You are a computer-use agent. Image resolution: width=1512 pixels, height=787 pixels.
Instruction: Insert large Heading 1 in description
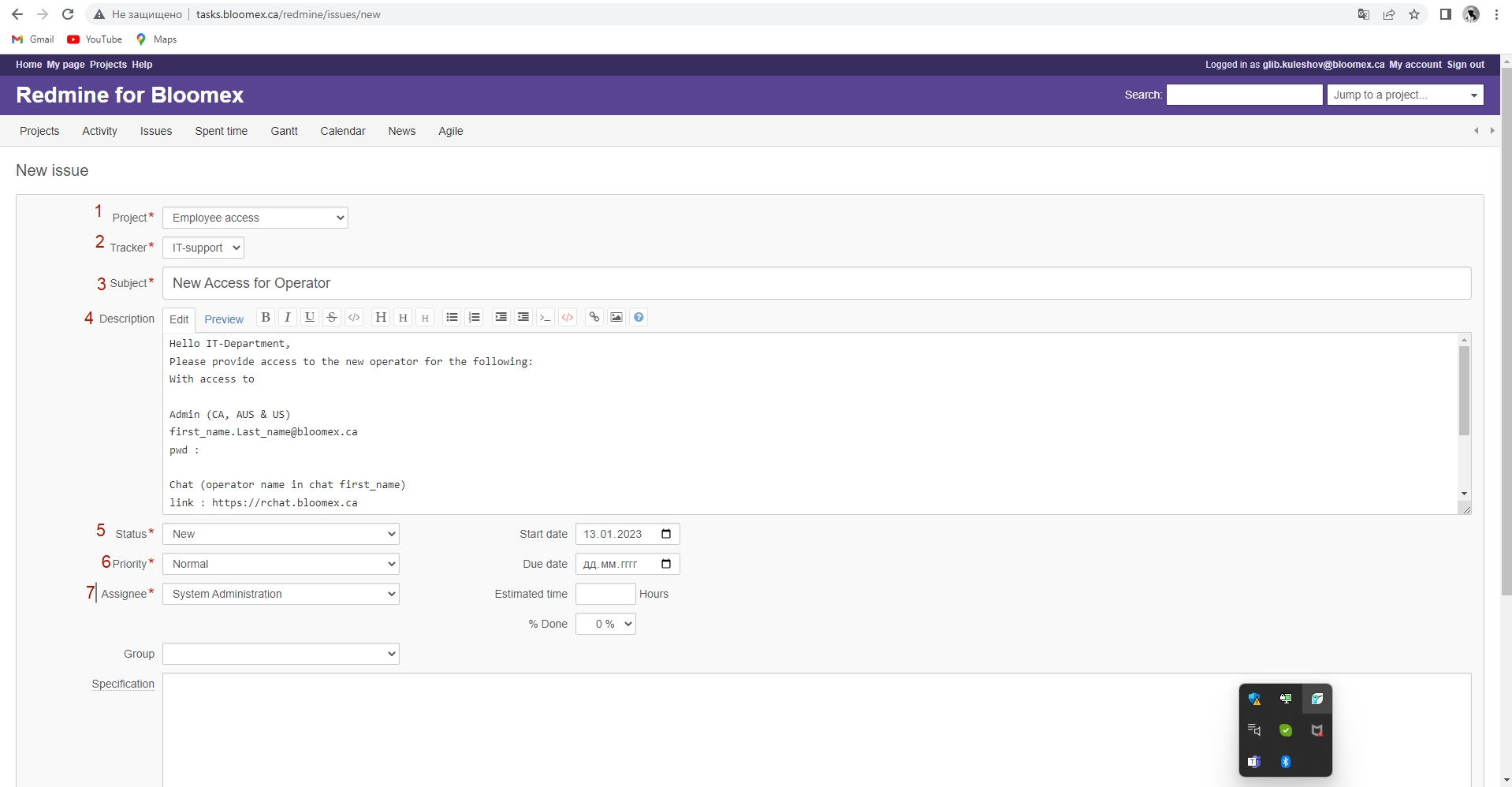pos(381,317)
